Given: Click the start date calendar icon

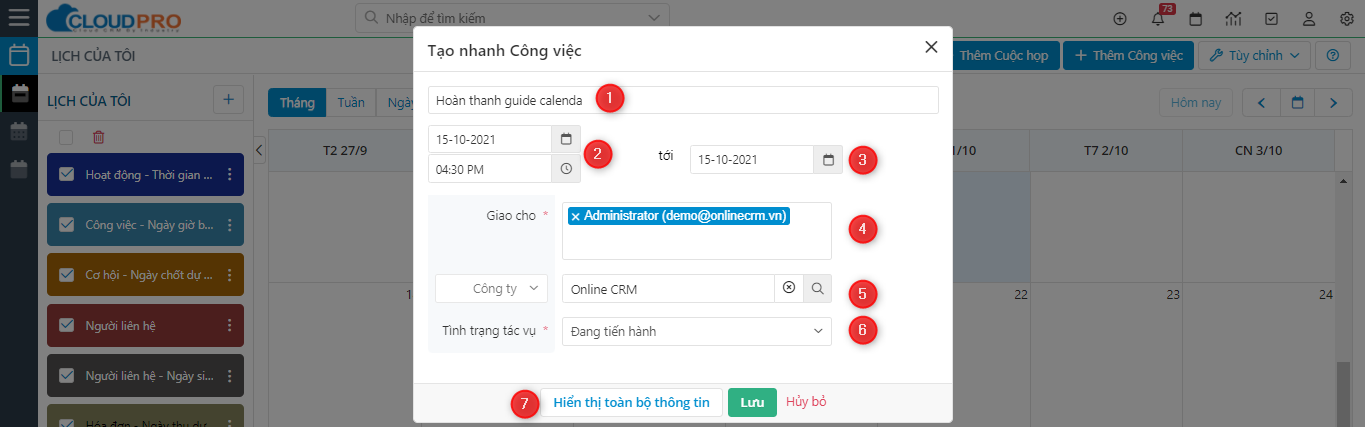Looking at the screenshot, I should click(566, 139).
